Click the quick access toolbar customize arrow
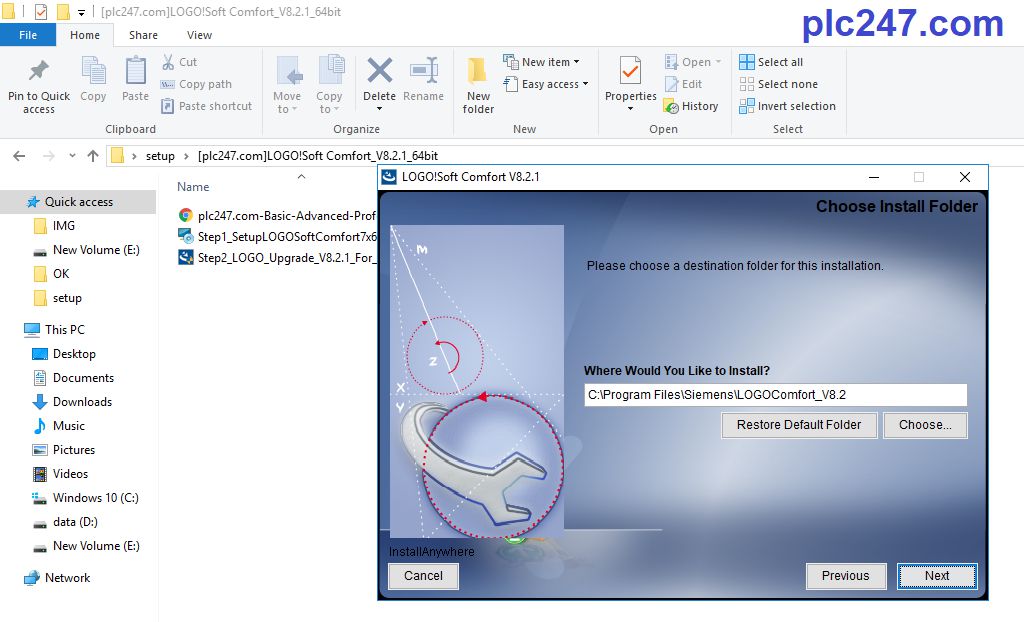1024x622 pixels. [x=82, y=12]
